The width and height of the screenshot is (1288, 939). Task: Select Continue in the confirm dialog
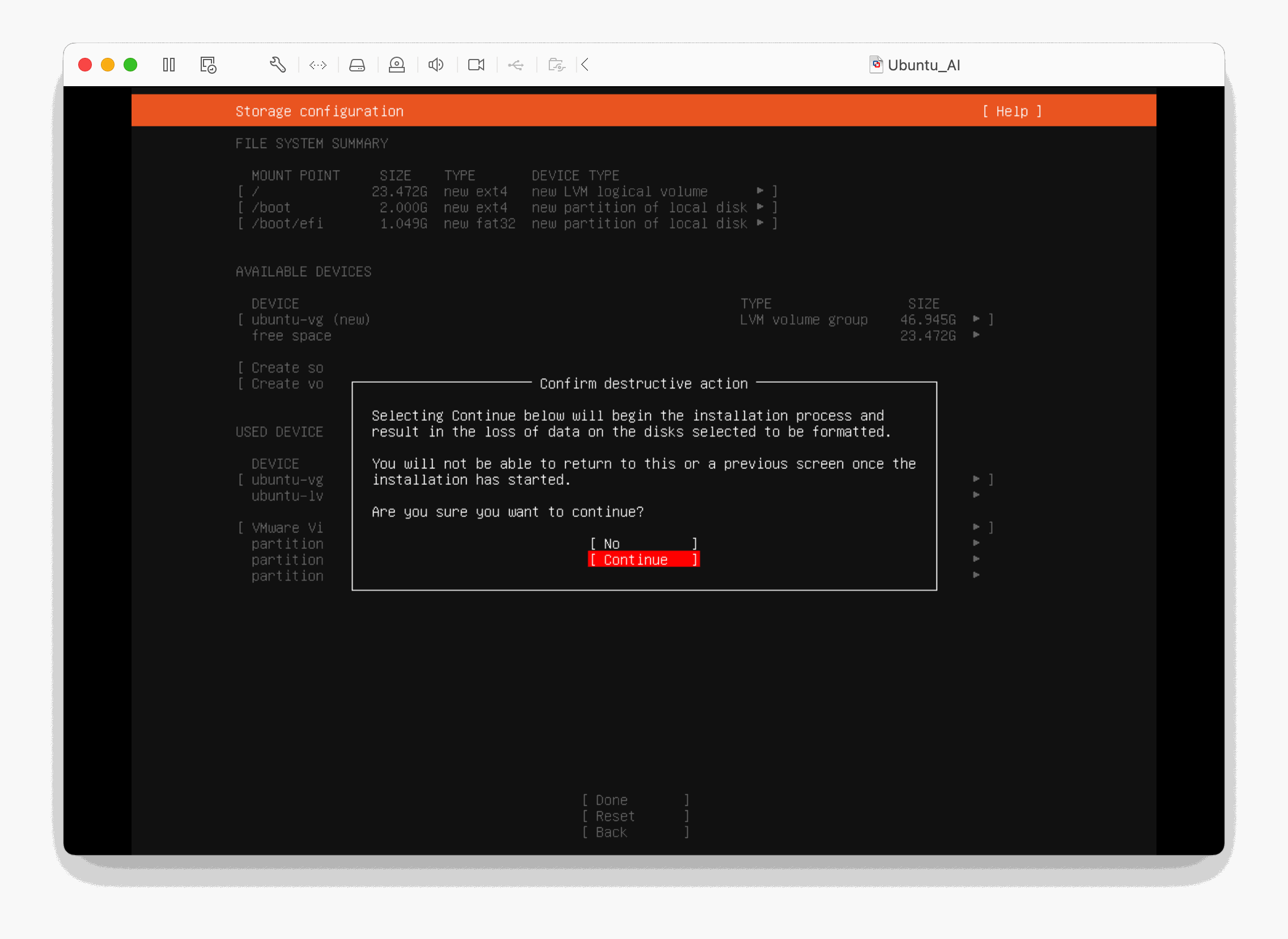point(642,560)
